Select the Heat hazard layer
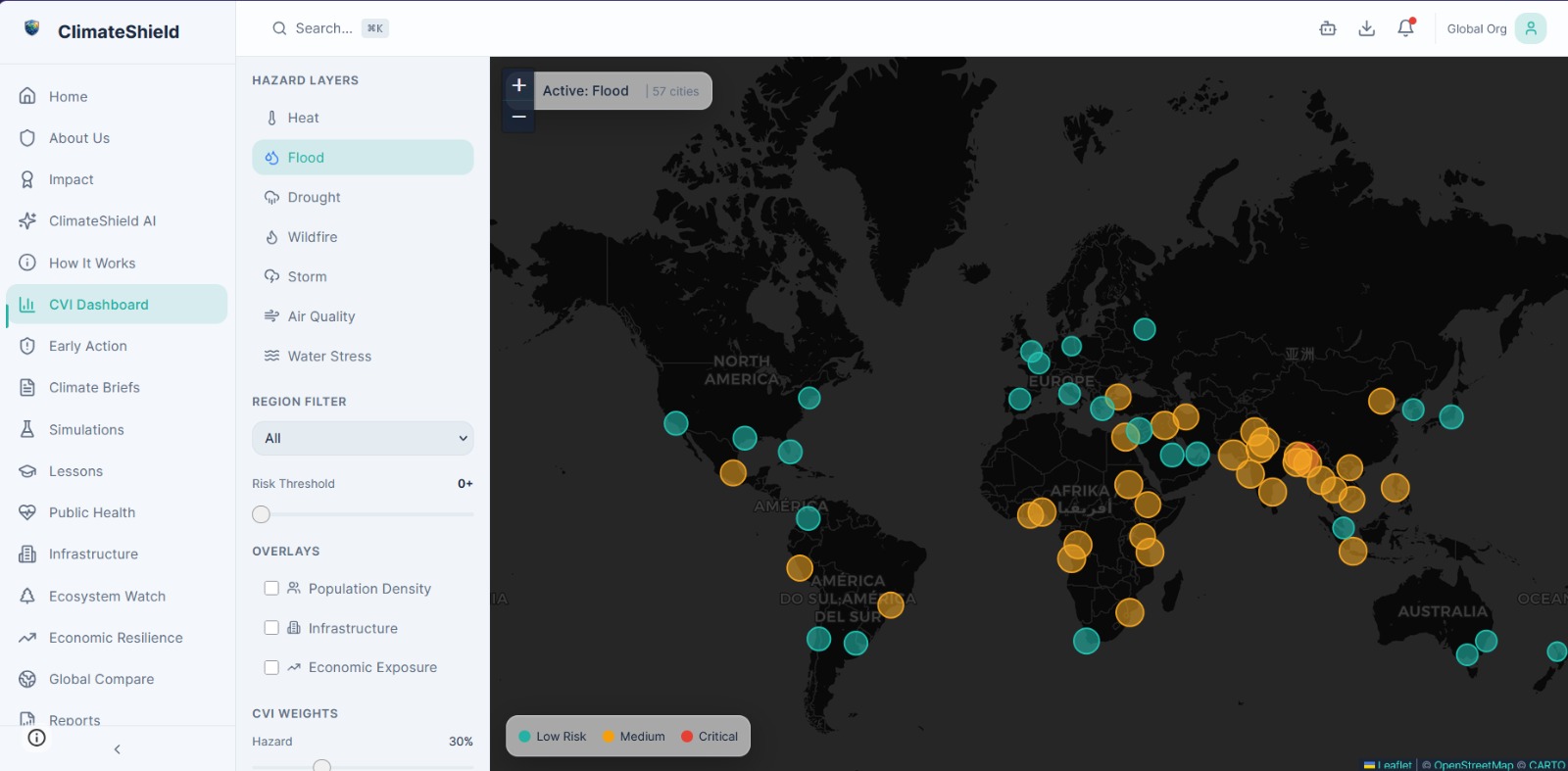 (363, 118)
